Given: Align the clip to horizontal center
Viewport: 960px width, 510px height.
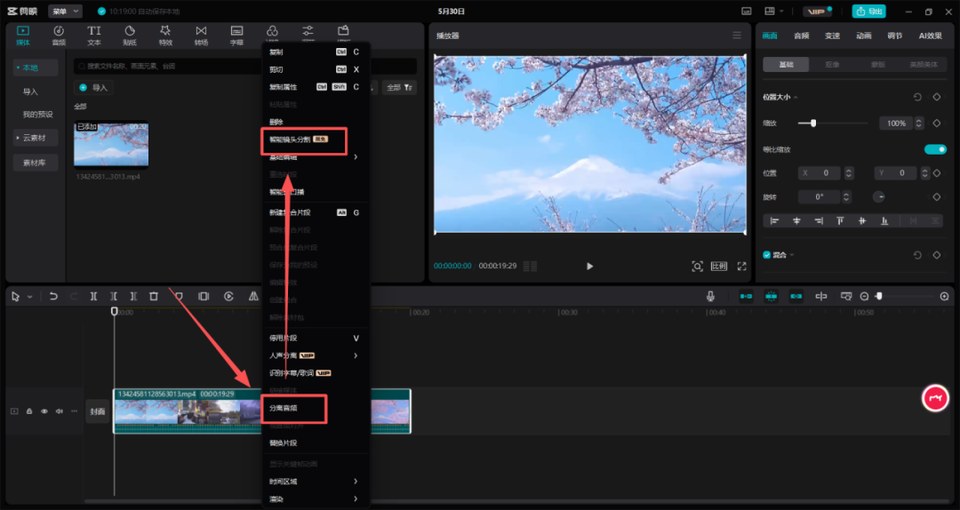Looking at the screenshot, I should click(797, 221).
